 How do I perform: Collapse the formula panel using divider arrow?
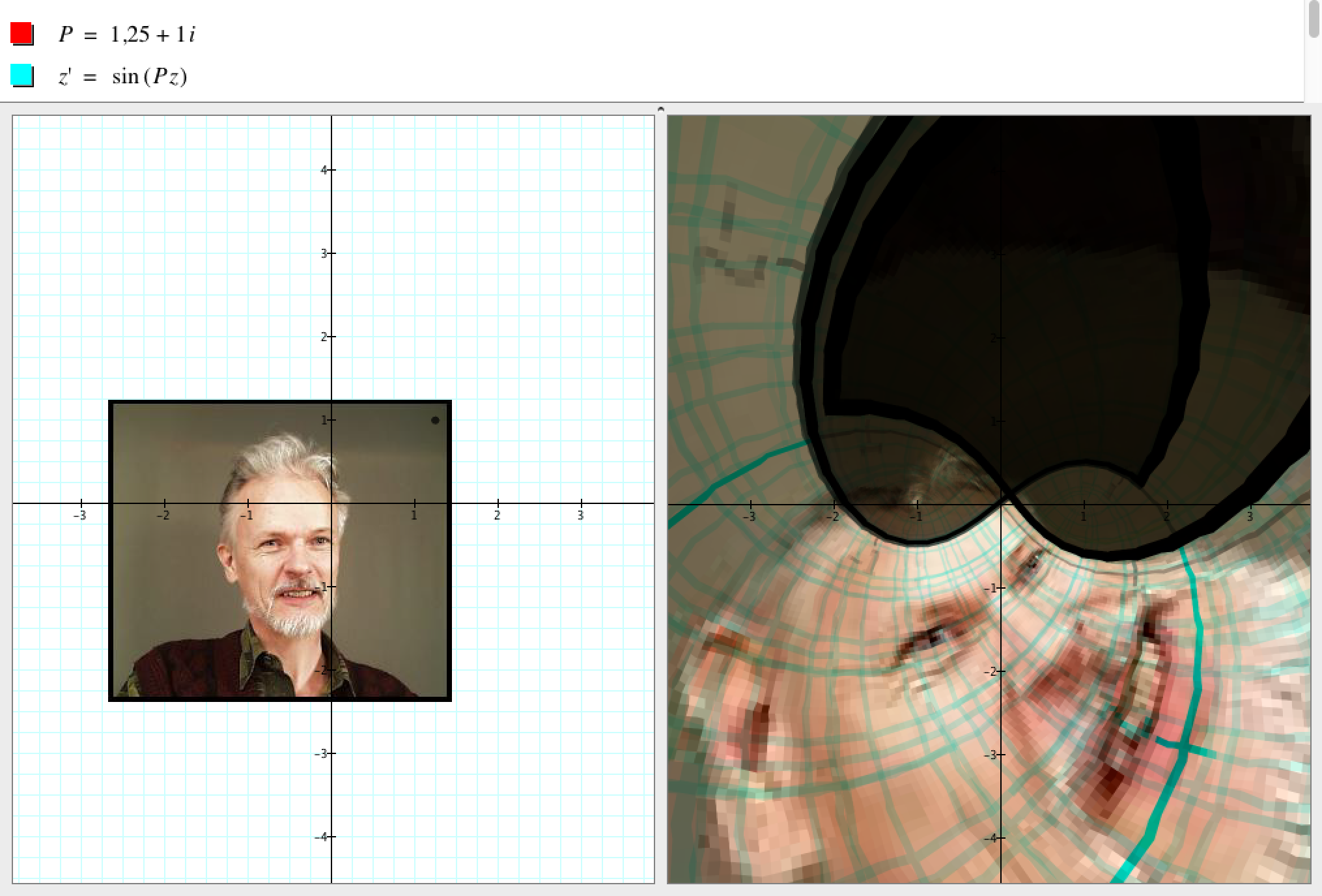660,109
